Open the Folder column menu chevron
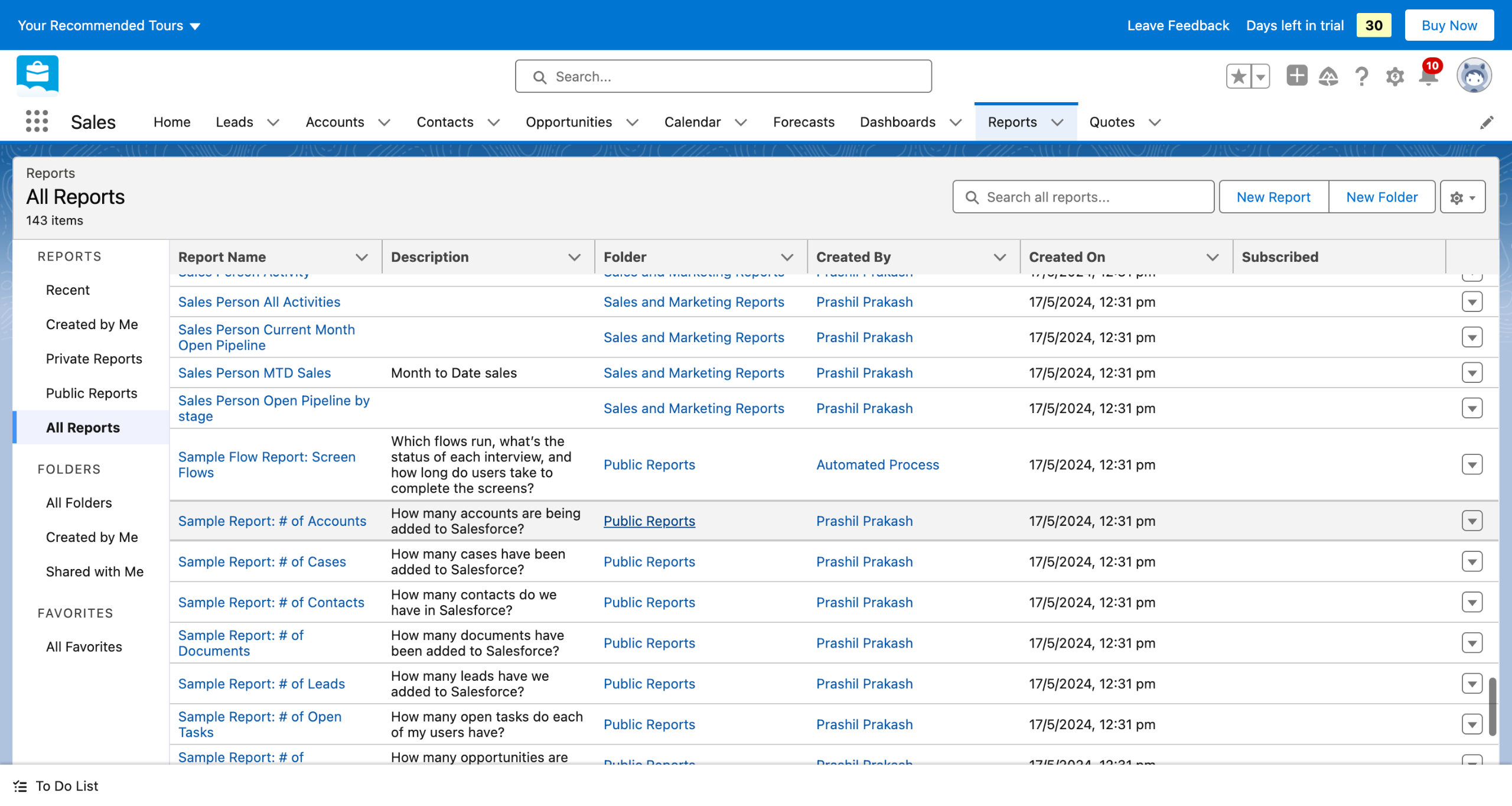The height and width of the screenshot is (806, 1512). pyautogui.click(x=787, y=257)
